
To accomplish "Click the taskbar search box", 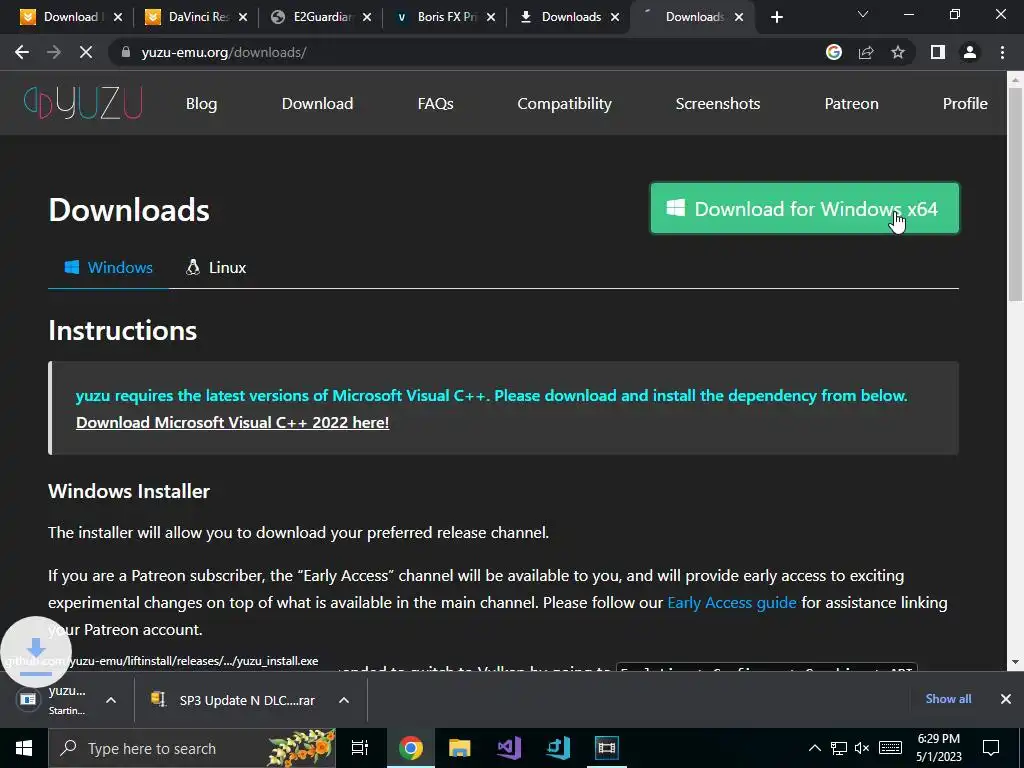I will pos(192,748).
